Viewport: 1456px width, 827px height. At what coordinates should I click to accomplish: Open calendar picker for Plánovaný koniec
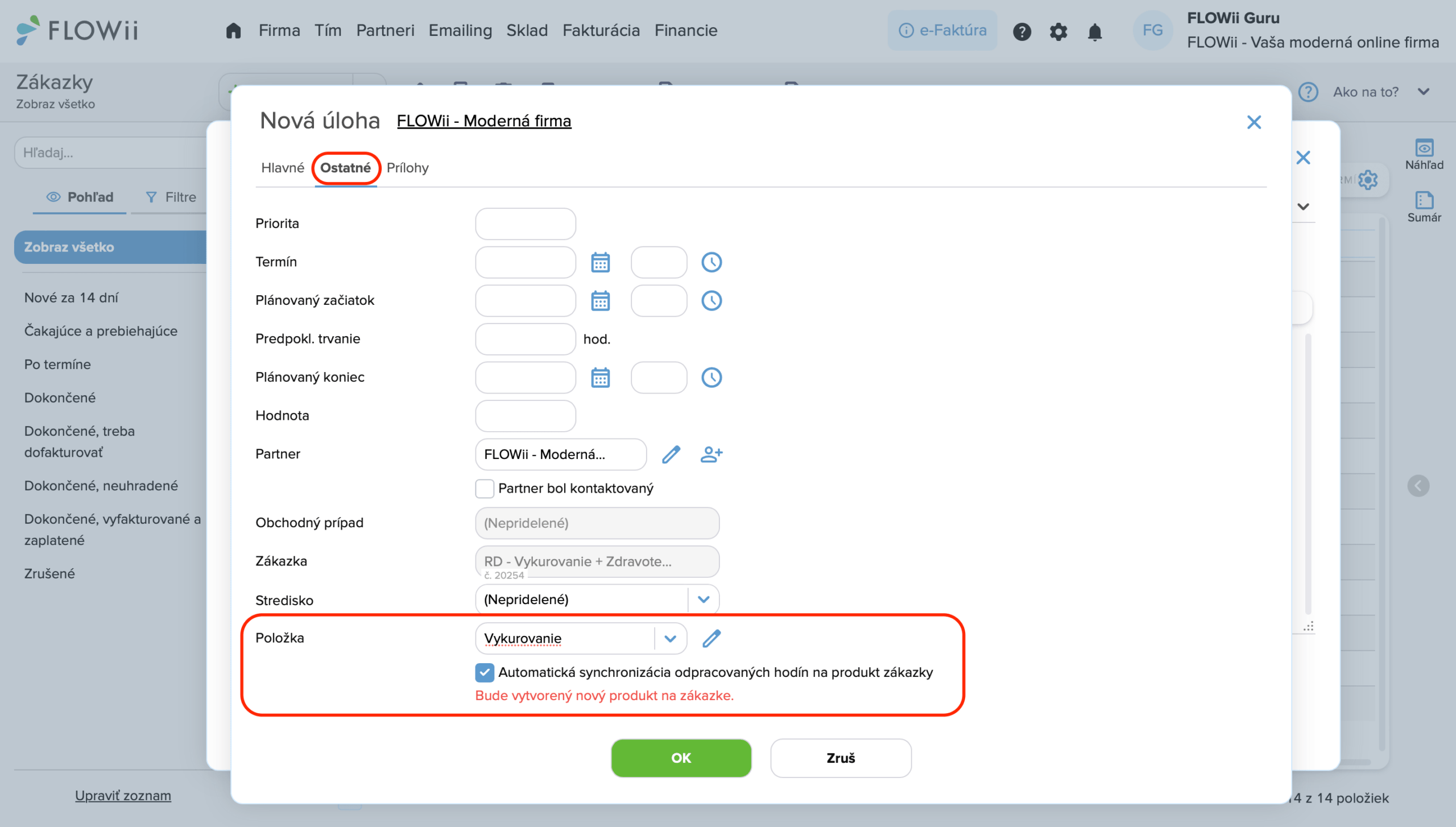pos(600,378)
